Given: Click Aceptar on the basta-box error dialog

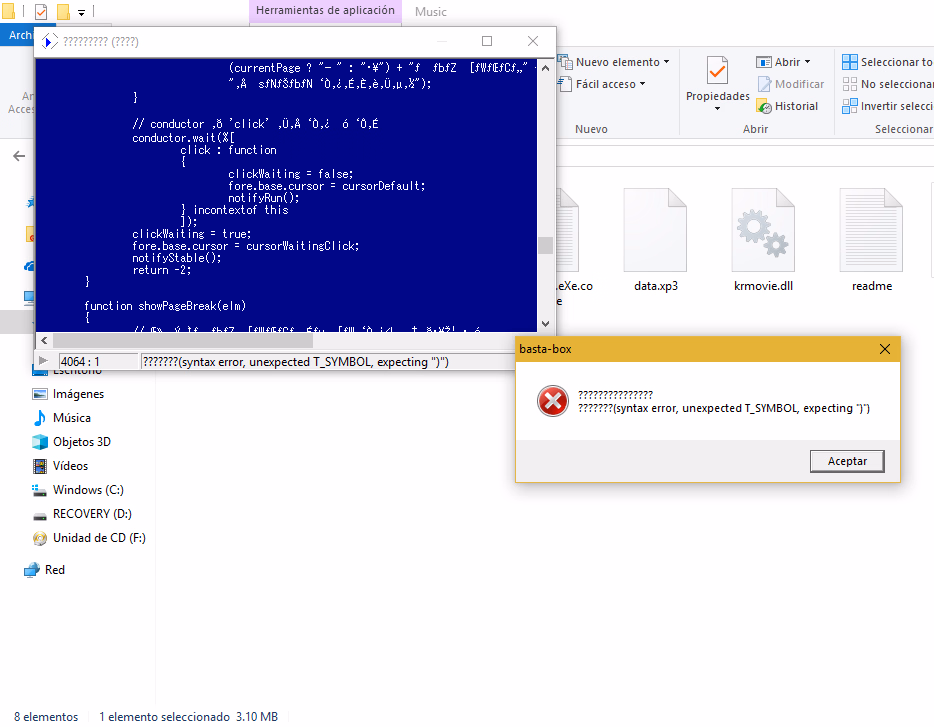Looking at the screenshot, I should pyautogui.click(x=846, y=461).
